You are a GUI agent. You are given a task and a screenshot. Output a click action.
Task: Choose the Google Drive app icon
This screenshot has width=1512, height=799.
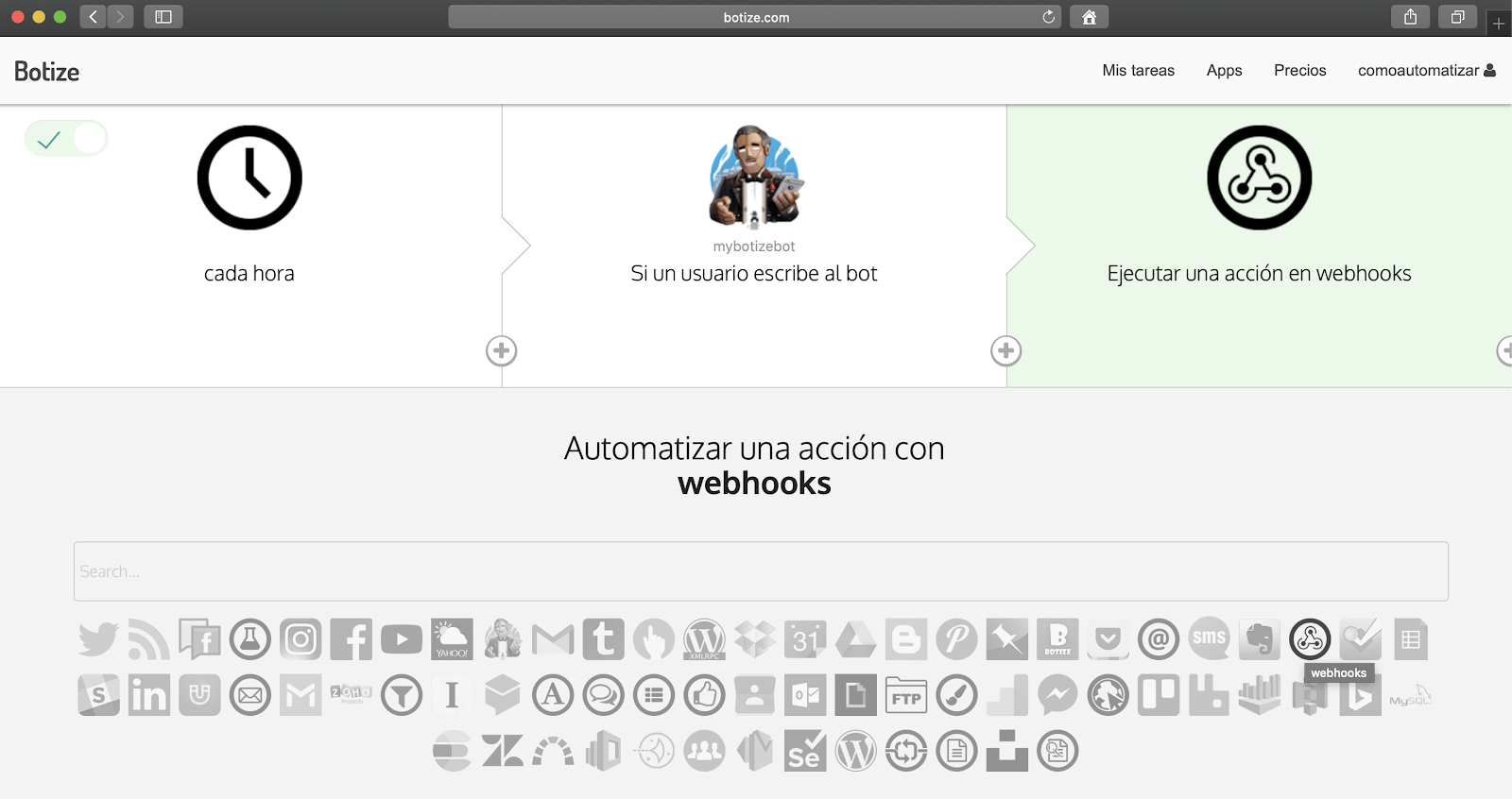(855, 639)
